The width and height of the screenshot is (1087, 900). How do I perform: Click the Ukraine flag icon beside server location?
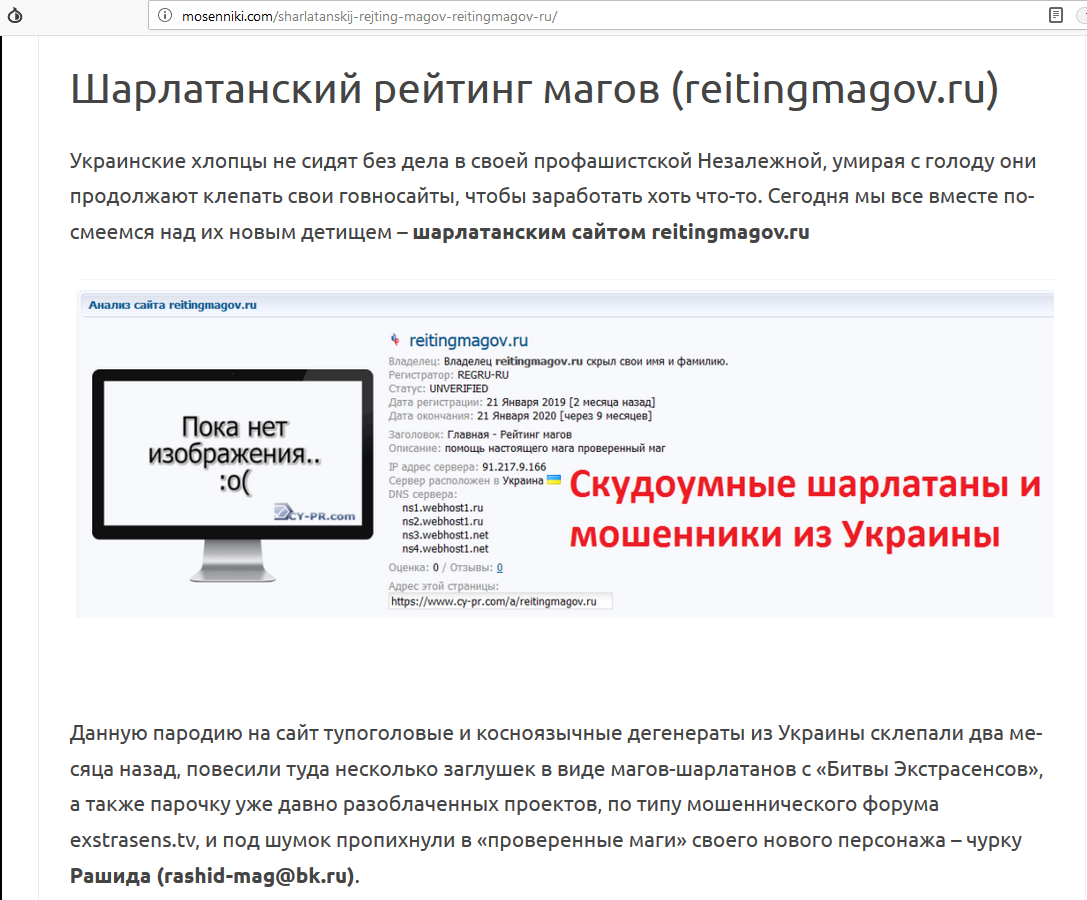pos(554,480)
